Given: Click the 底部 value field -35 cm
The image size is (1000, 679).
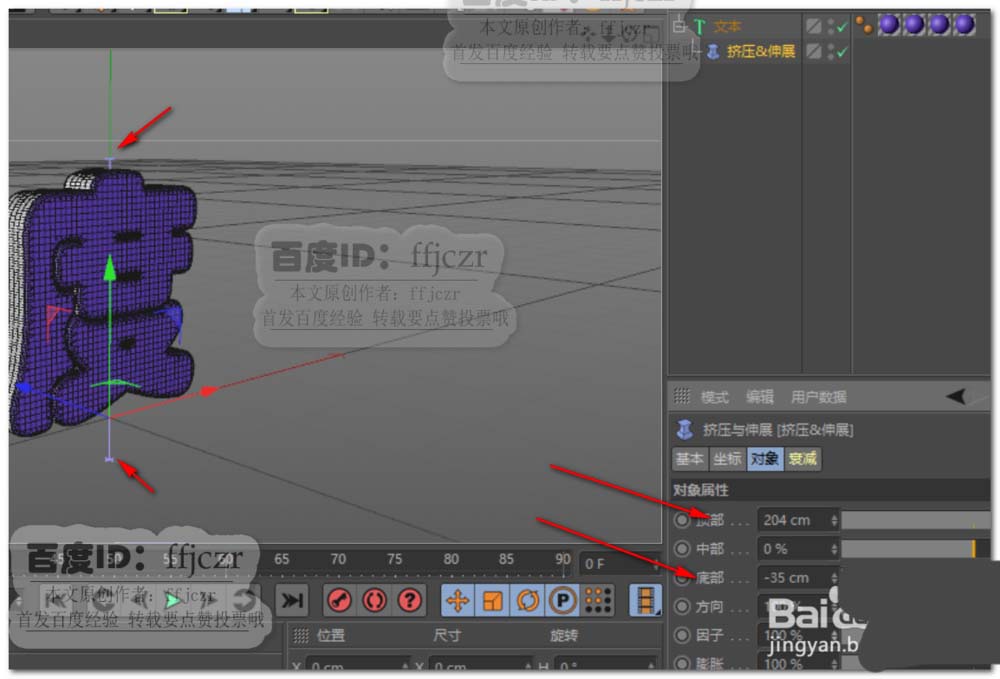Looking at the screenshot, I should pyautogui.click(x=793, y=578).
